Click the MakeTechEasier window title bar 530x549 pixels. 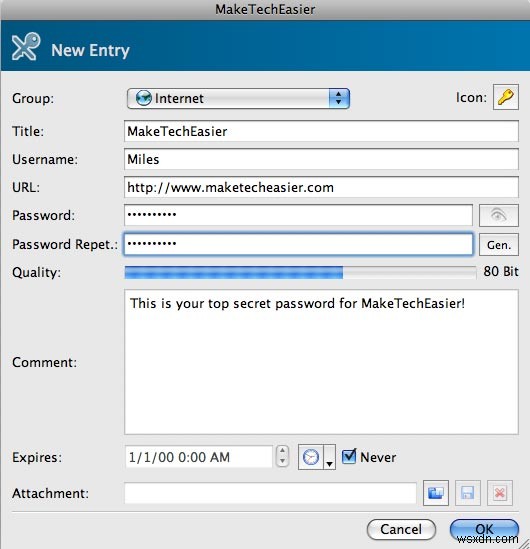(x=265, y=9)
